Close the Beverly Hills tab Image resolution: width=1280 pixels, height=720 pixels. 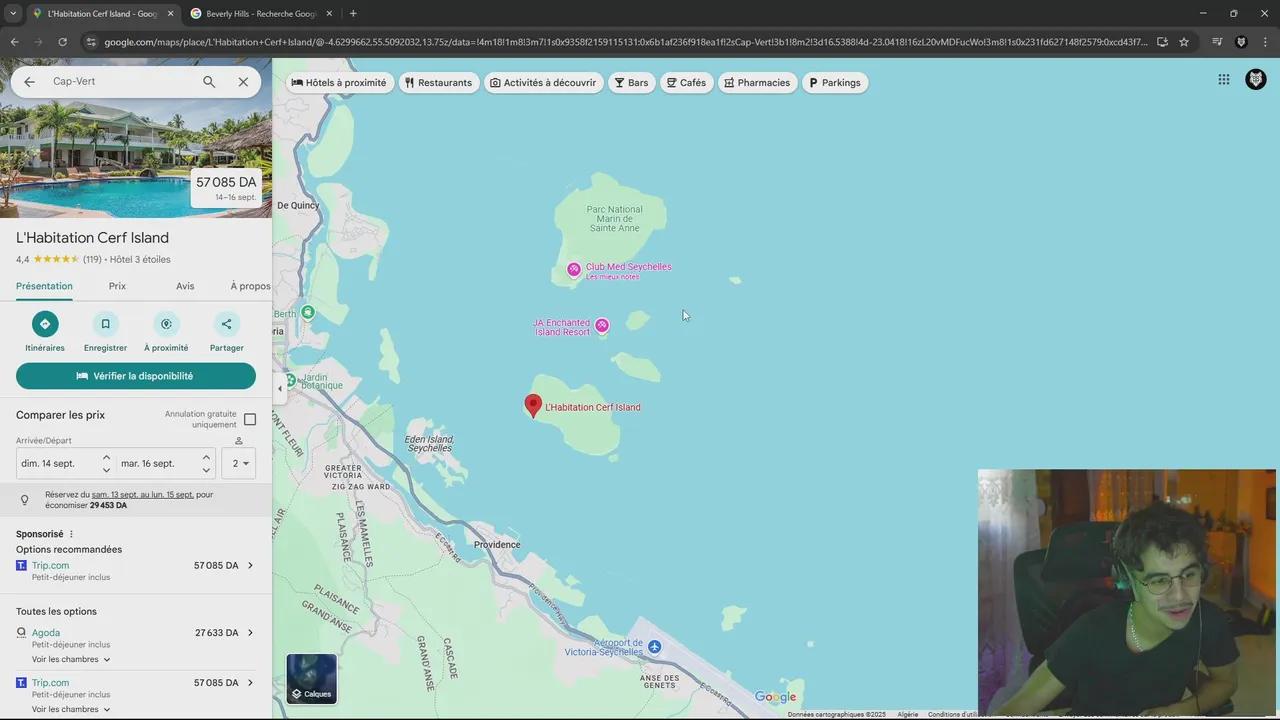coord(329,13)
